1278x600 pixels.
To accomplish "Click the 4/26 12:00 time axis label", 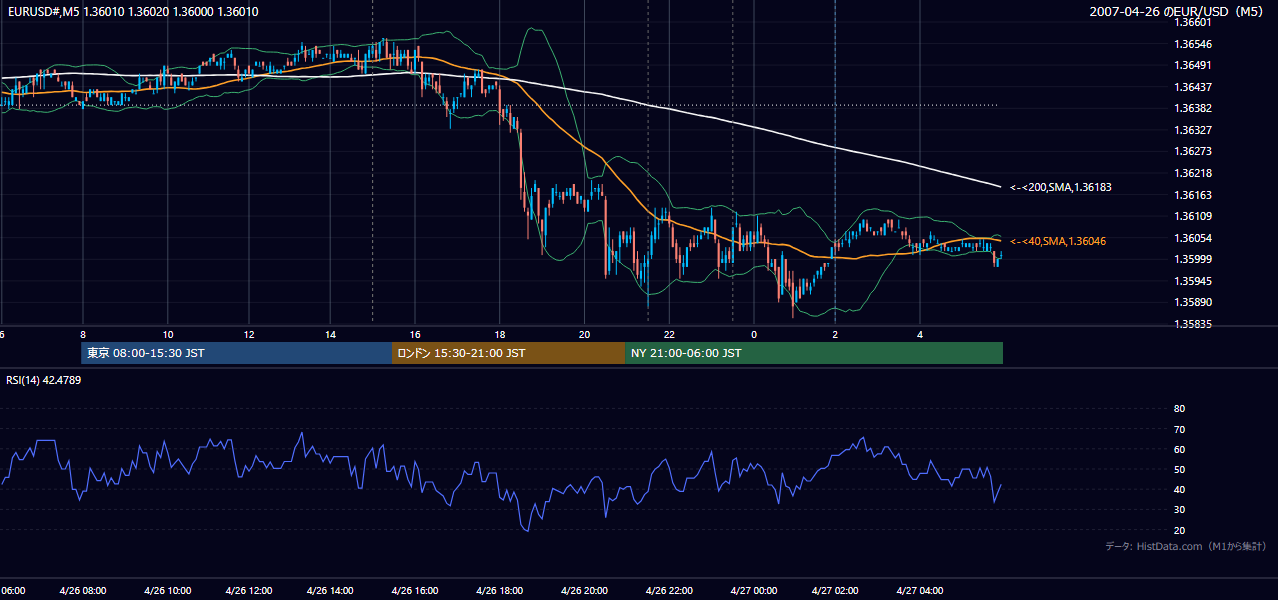I will [250, 591].
